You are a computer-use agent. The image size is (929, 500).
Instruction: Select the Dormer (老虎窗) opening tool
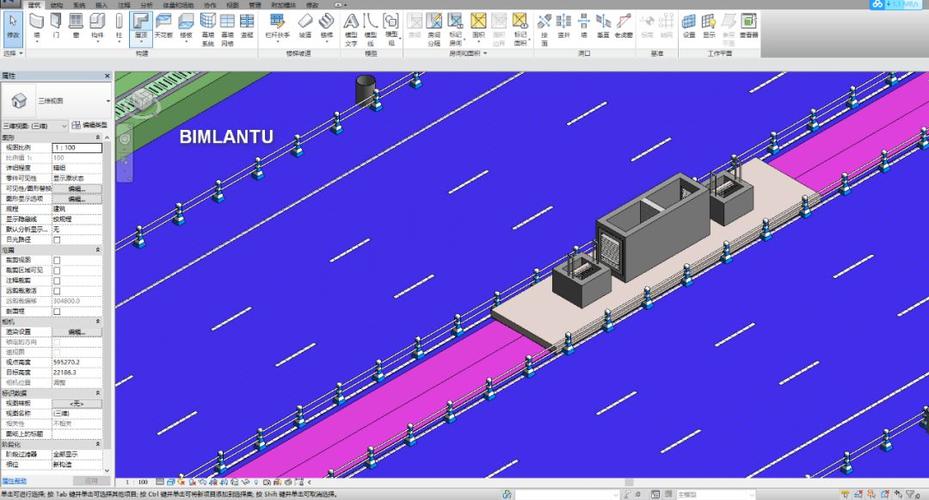coord(624,26)
